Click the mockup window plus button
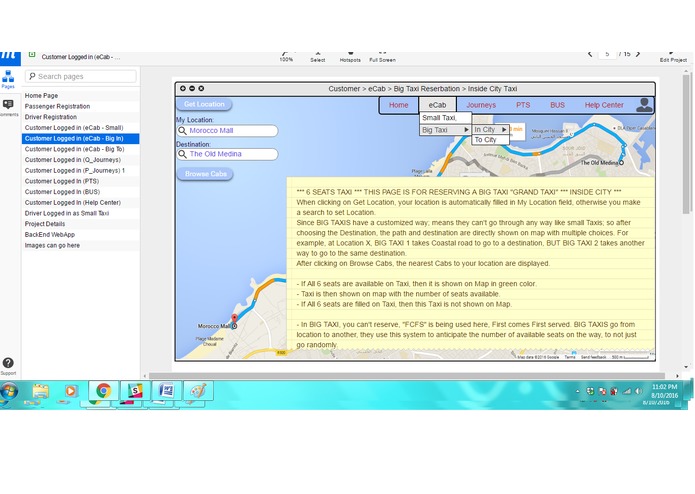 183,89
